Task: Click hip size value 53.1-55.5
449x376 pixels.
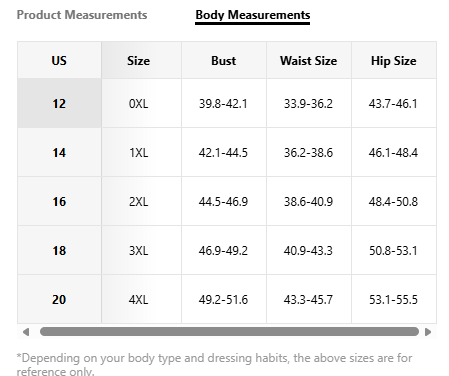Action: click(x=394, y=299)
